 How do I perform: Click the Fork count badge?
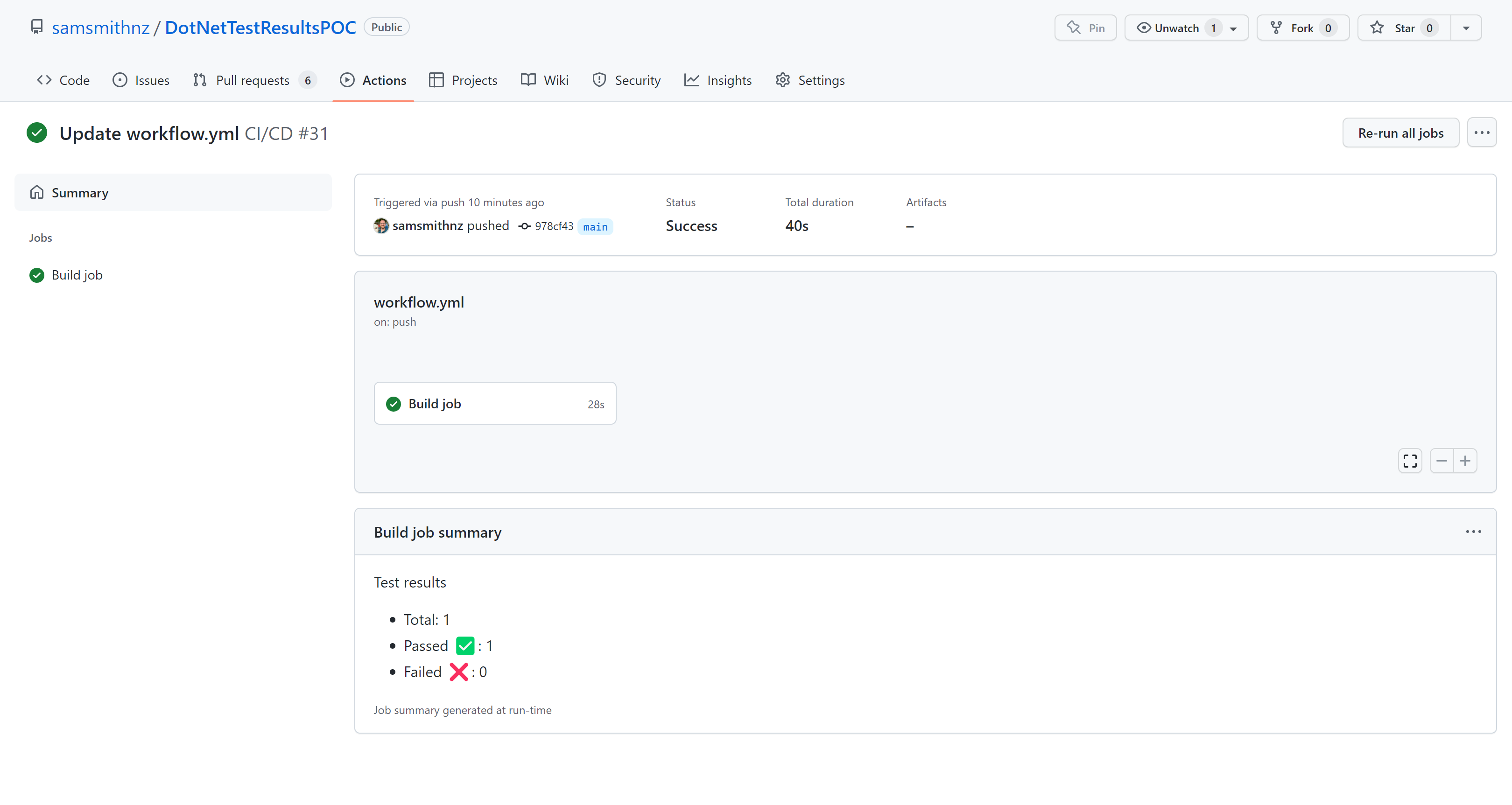pyautogui.click(x=1328, y=28)
